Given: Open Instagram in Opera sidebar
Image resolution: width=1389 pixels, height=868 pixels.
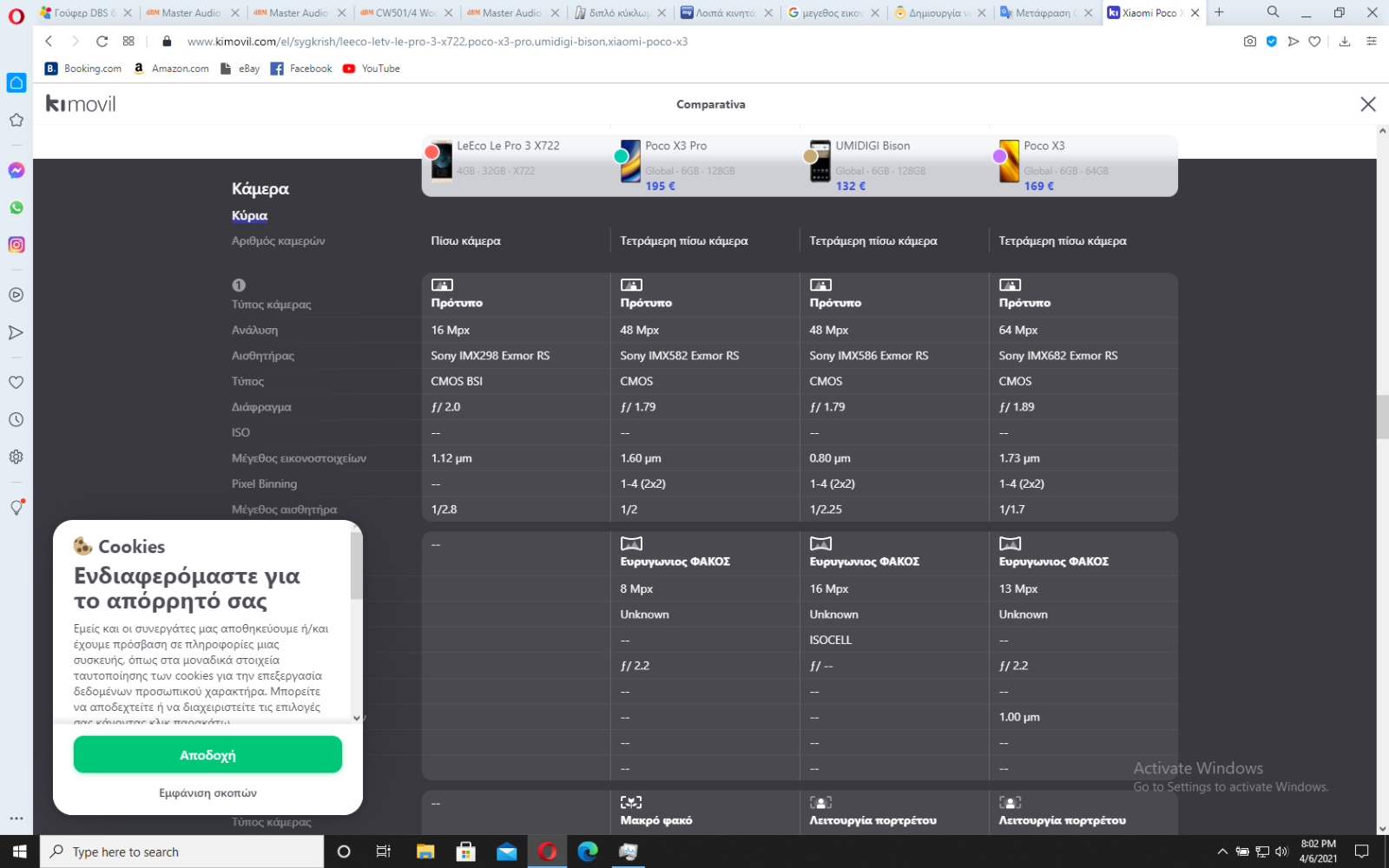Looking at the screenshot, I should pos(16,245).
